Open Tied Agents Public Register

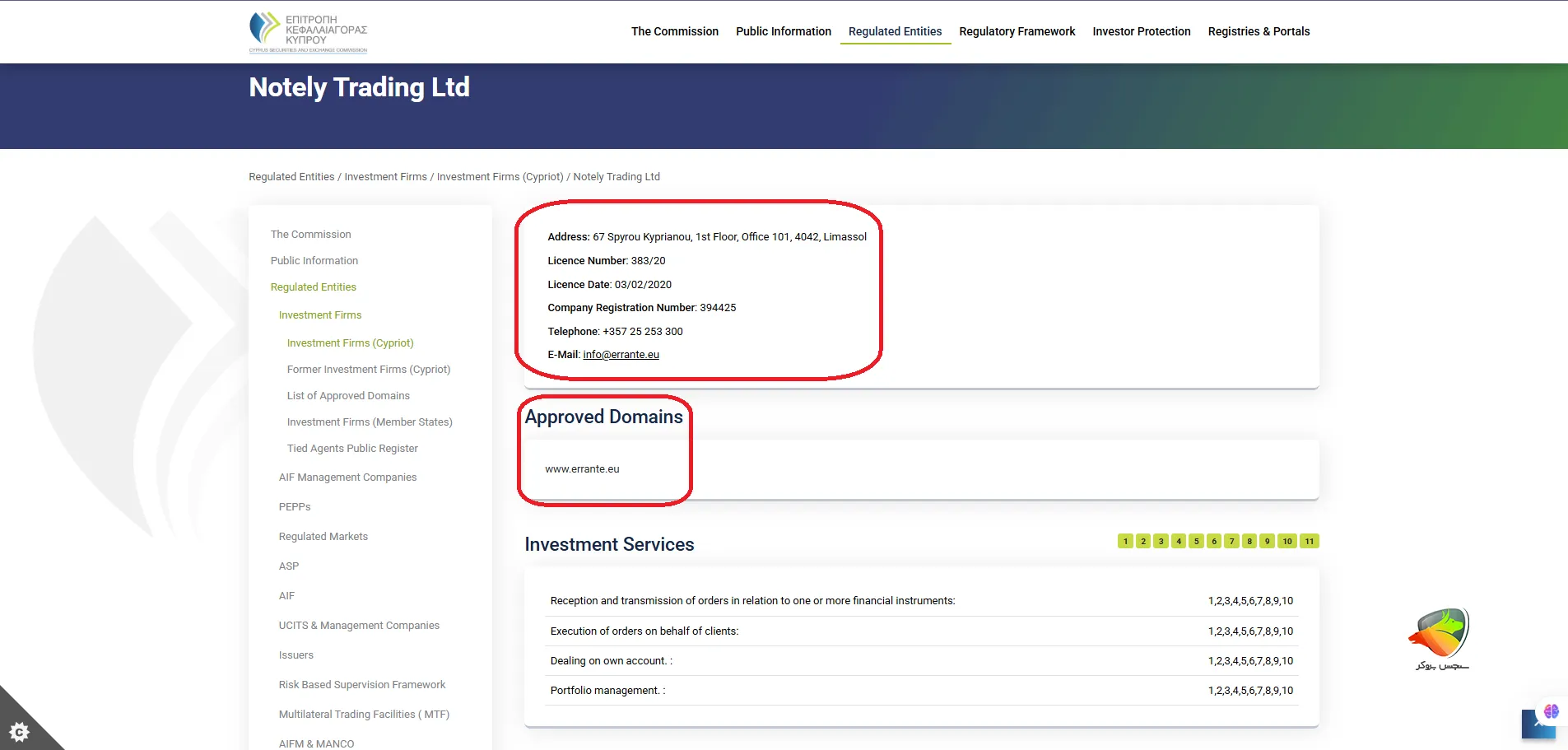pos(352,449)
